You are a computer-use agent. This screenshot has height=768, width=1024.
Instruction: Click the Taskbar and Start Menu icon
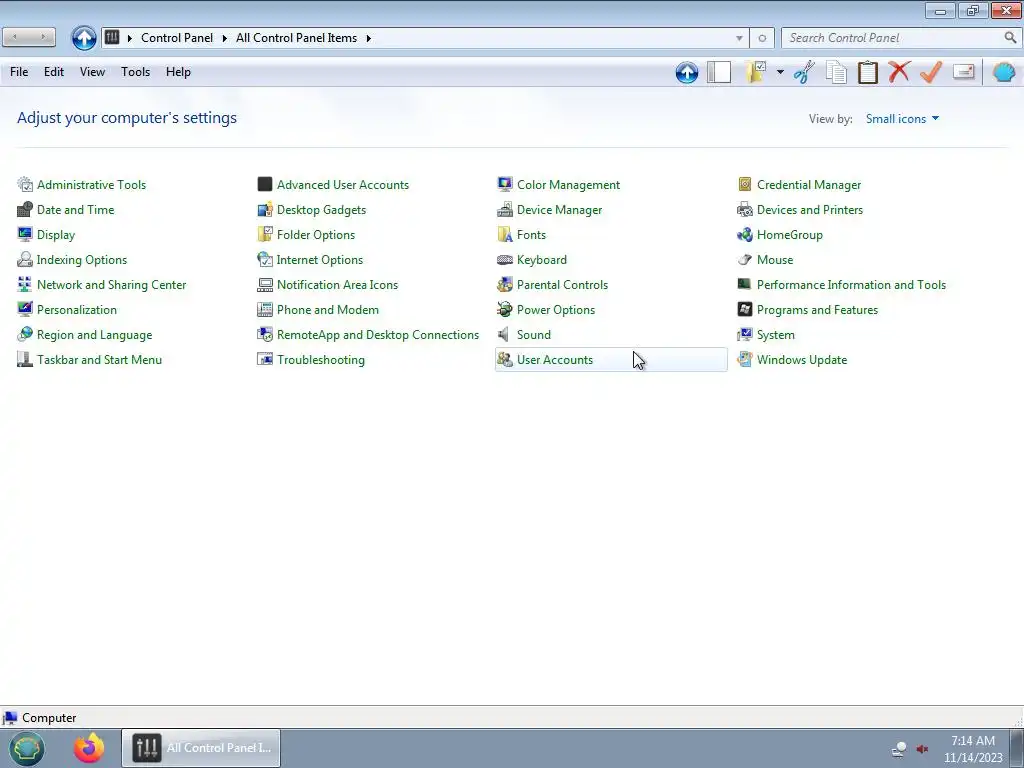(25, 360)
